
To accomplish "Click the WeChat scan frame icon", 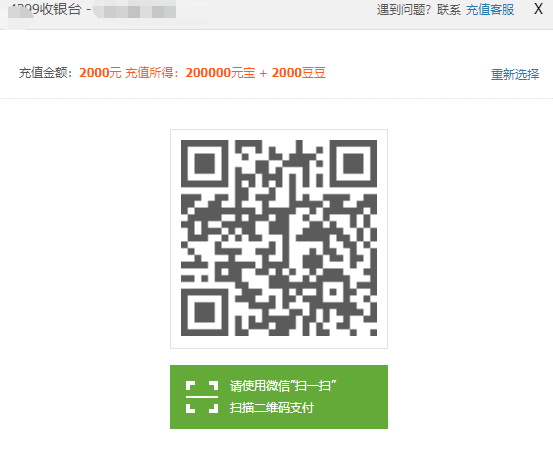I will [202, 397].
